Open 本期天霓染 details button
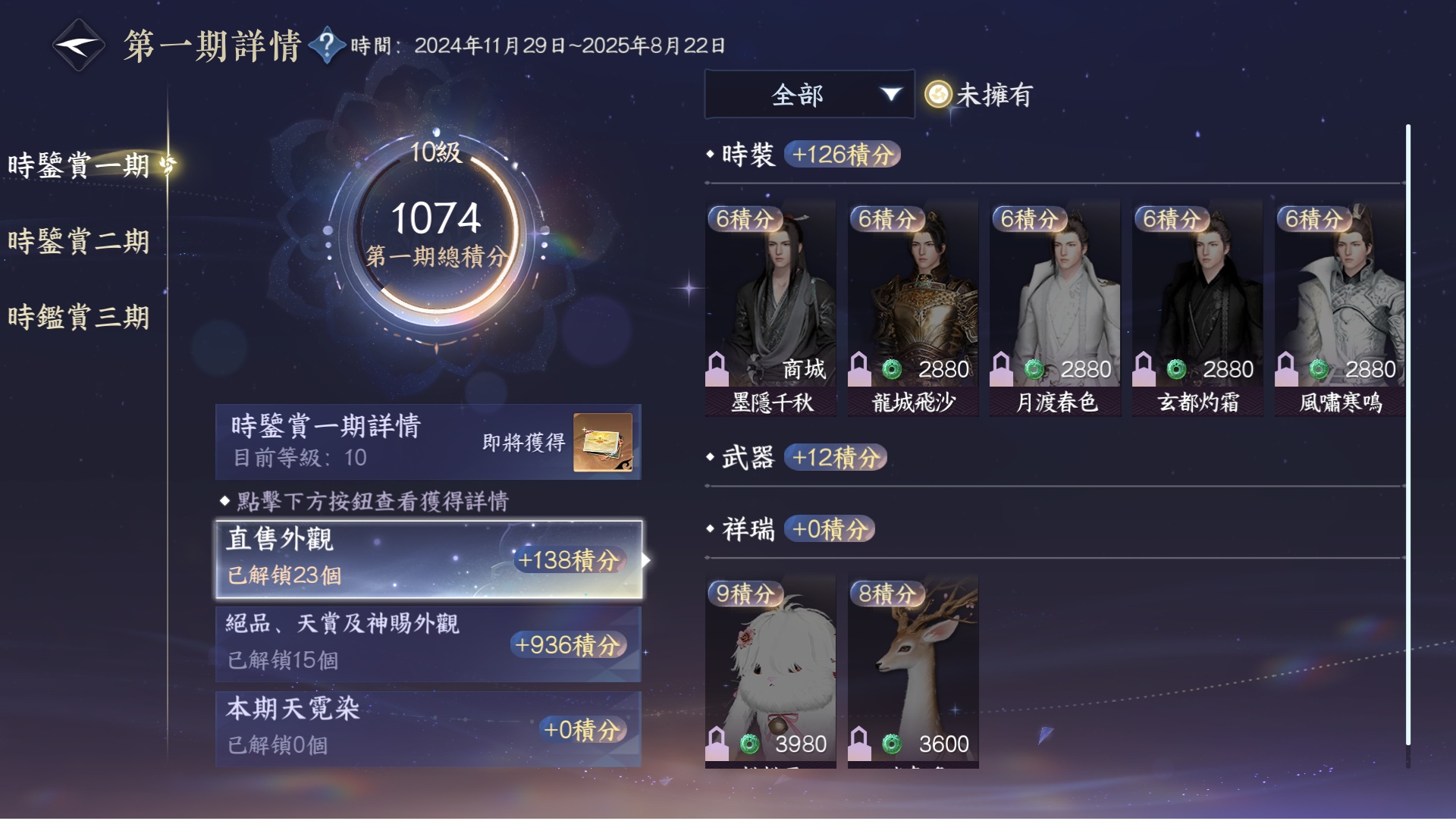This screenshot has width=1456, height=824. pyautogui.click(x=428, y=730)
